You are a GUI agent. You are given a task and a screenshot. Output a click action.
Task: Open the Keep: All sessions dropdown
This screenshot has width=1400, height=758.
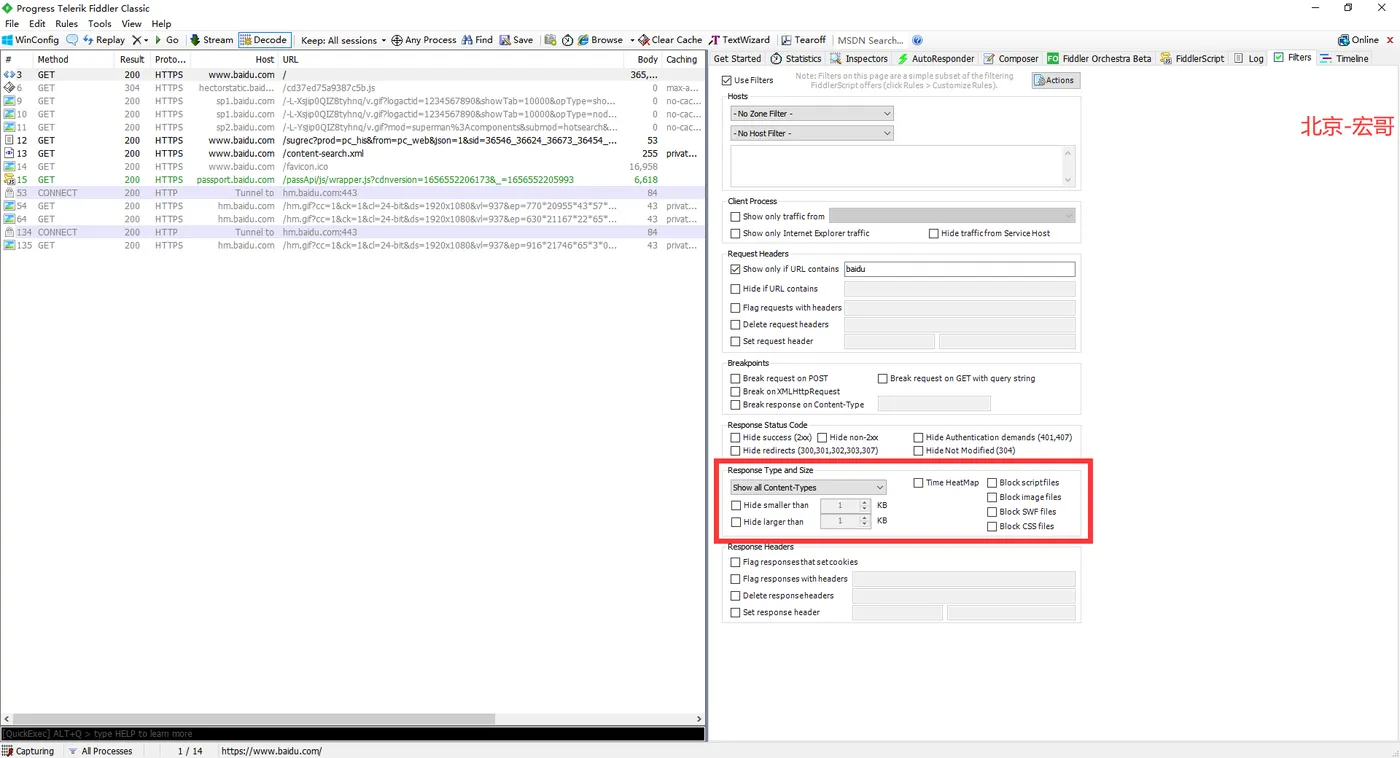tap(343, 40)
